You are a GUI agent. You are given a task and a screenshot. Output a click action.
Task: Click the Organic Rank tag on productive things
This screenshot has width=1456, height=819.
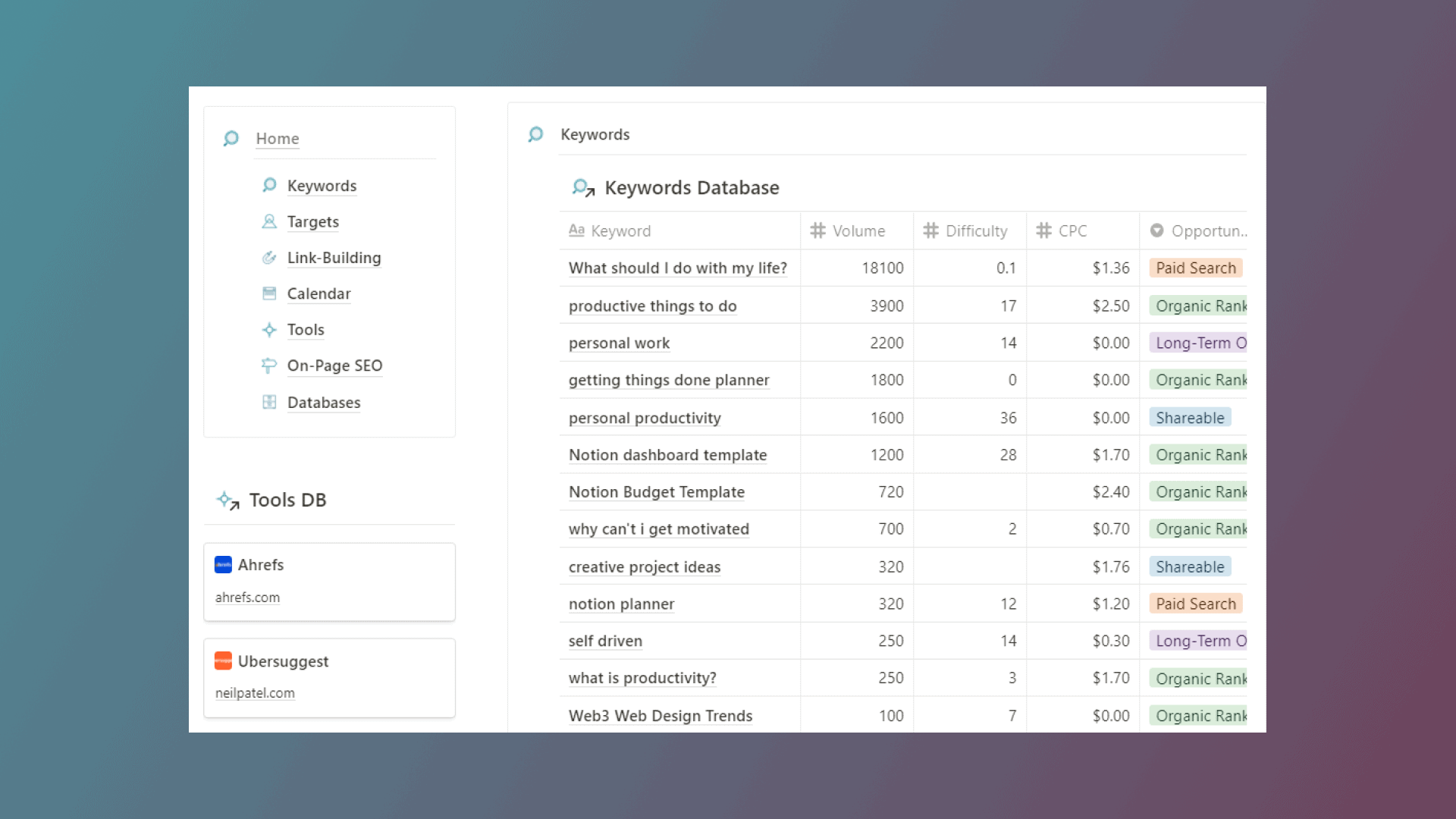[x=1199, y=305]
